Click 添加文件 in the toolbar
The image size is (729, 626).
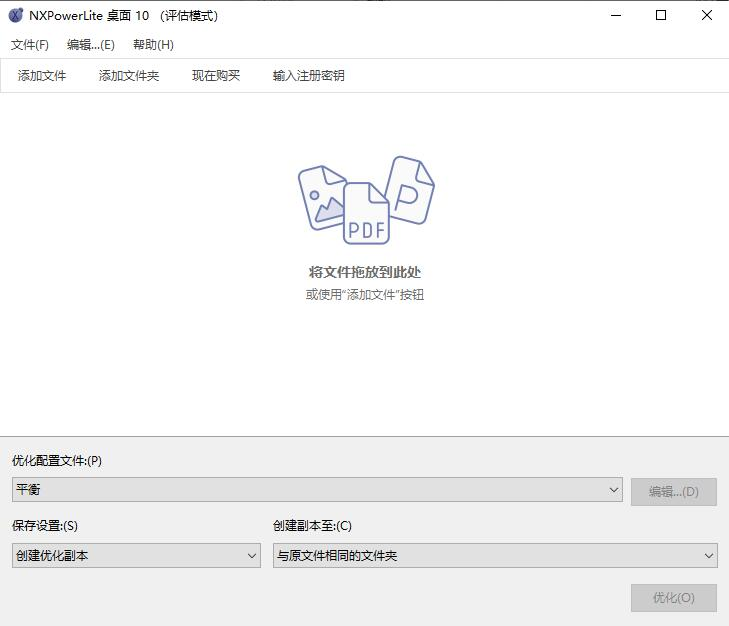[x=42, y=76]
